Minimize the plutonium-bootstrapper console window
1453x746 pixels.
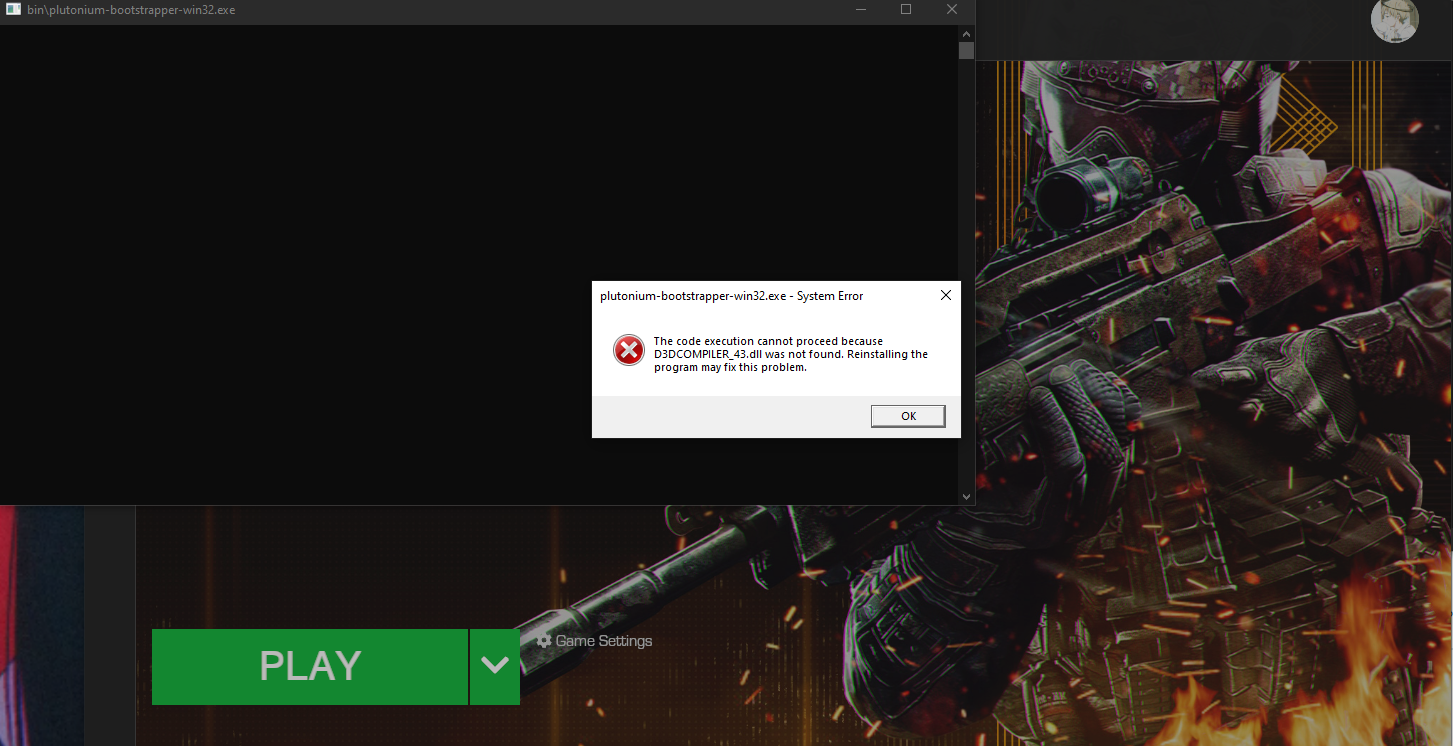pyautogui.click(x=861, y=10)
